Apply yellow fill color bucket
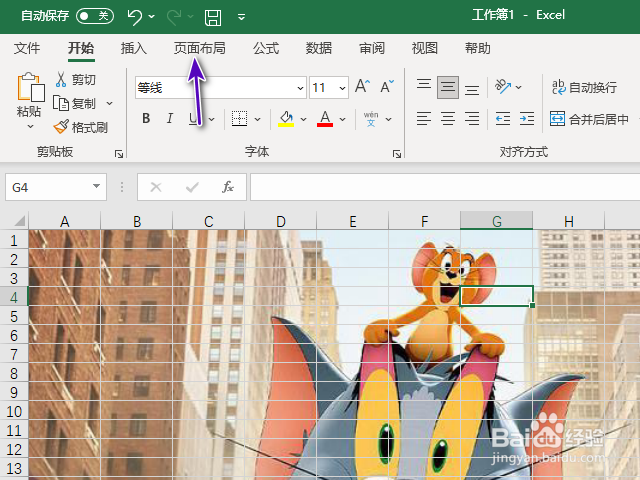Image resolution: width=640 pixels, height=480 pixels. pos(286,119)
